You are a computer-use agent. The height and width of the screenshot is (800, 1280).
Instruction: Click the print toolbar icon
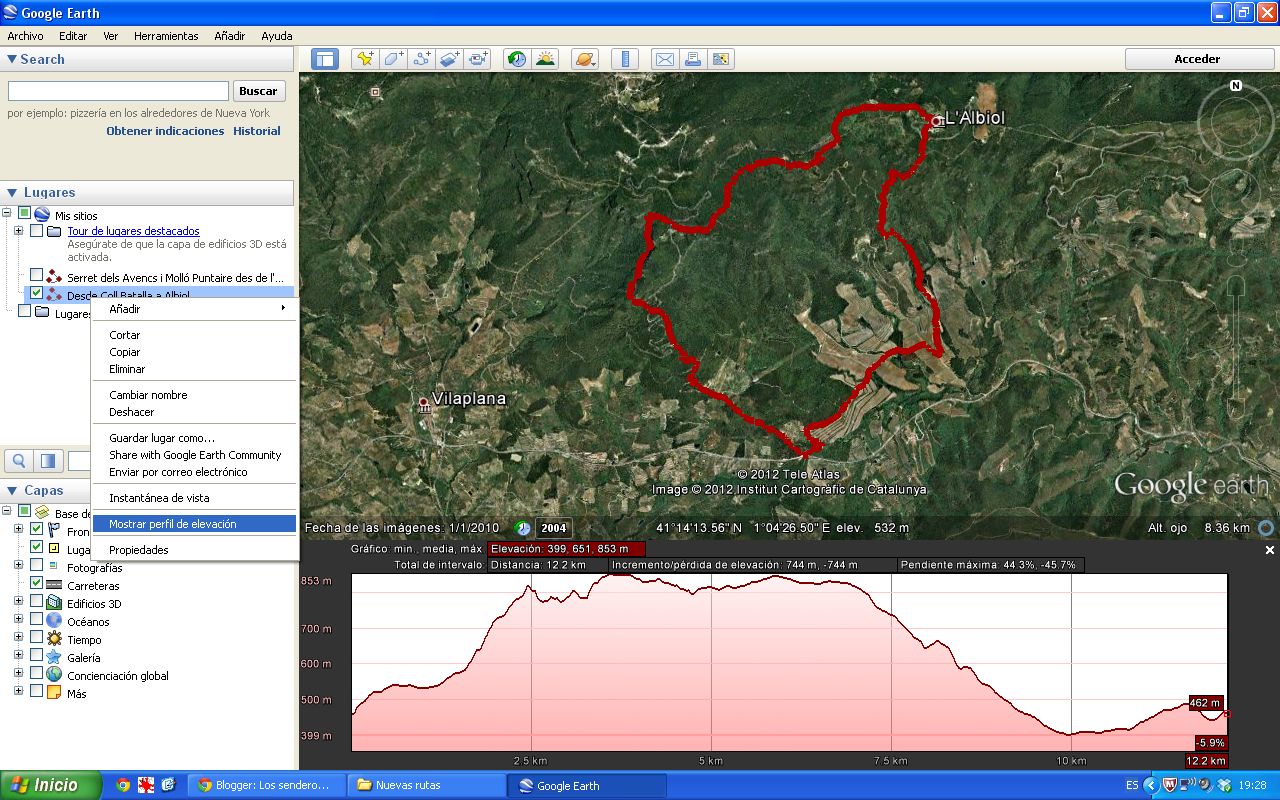[x=692, y=59]
